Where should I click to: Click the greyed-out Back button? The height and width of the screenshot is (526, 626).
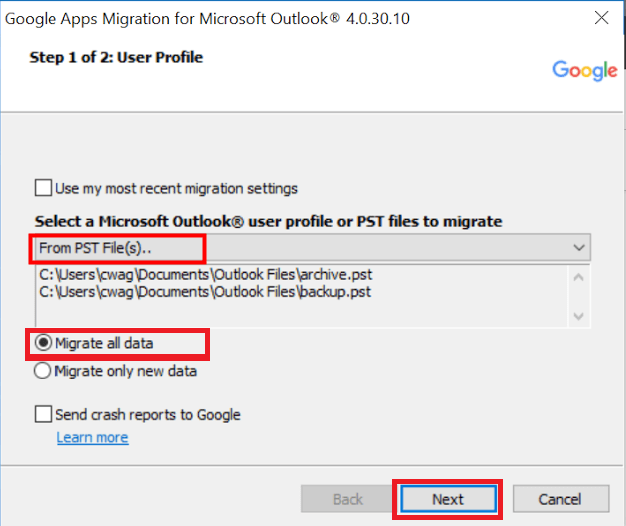click(348, 499)
